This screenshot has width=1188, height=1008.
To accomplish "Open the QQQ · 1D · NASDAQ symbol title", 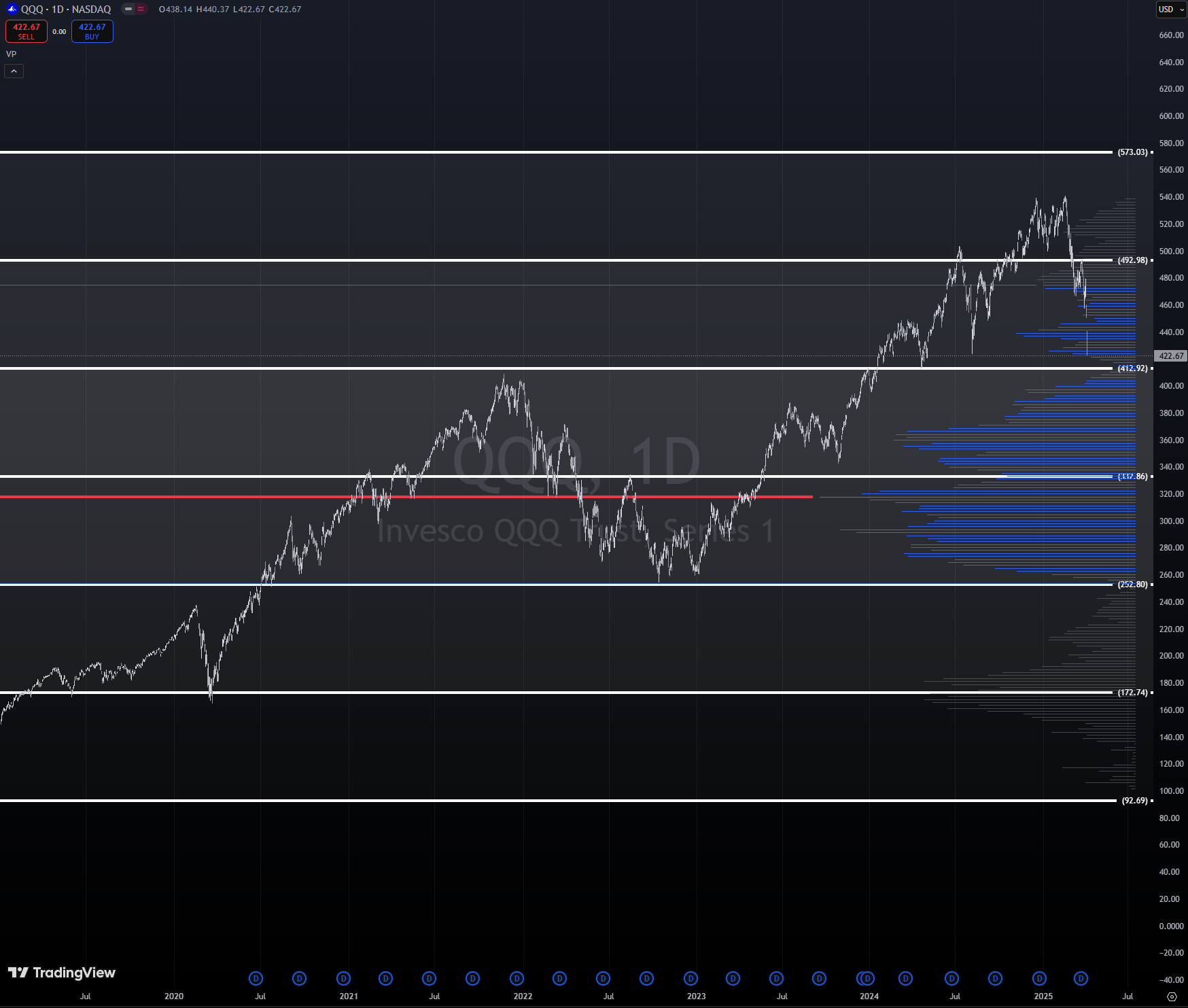I will click(66, 10).
